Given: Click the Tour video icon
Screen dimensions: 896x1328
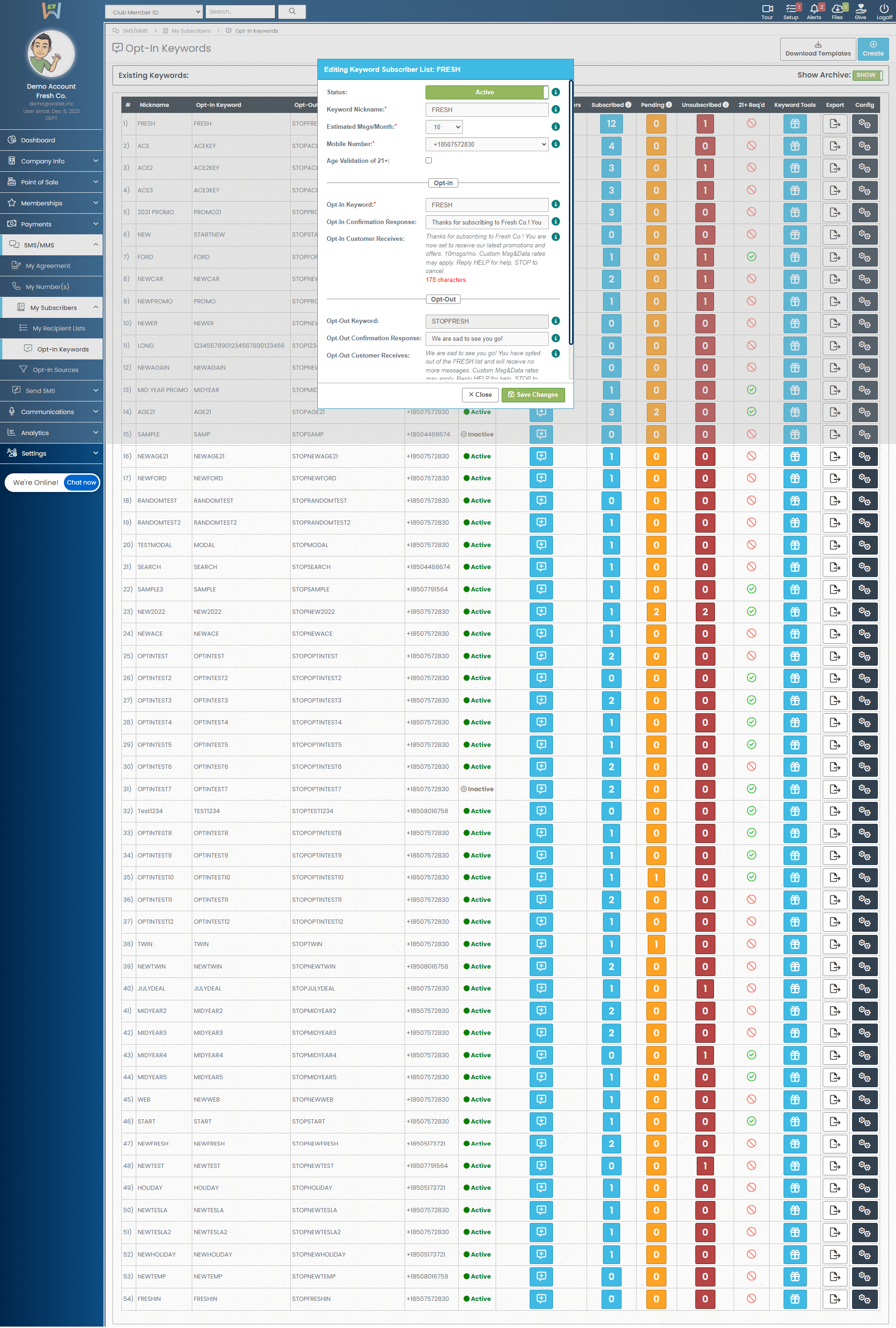Looking at the screenshot, I should (767, 8).
